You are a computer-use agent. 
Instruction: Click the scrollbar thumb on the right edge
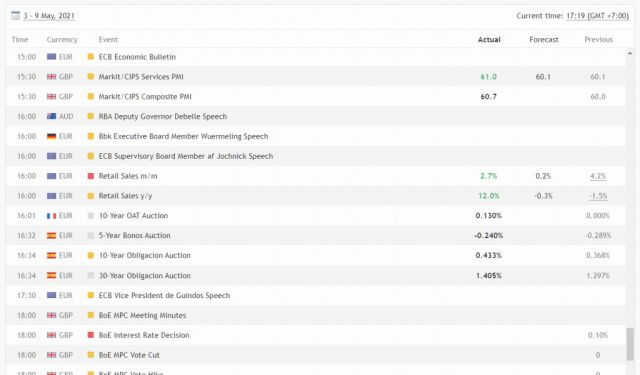[630, 344]
